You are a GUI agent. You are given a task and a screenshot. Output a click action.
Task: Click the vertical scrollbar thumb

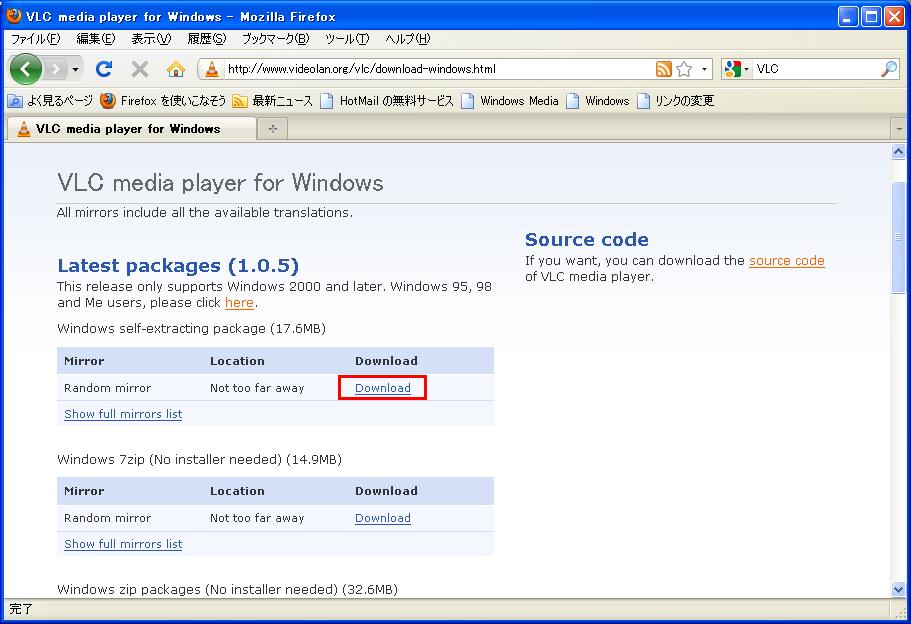point(898,237)
